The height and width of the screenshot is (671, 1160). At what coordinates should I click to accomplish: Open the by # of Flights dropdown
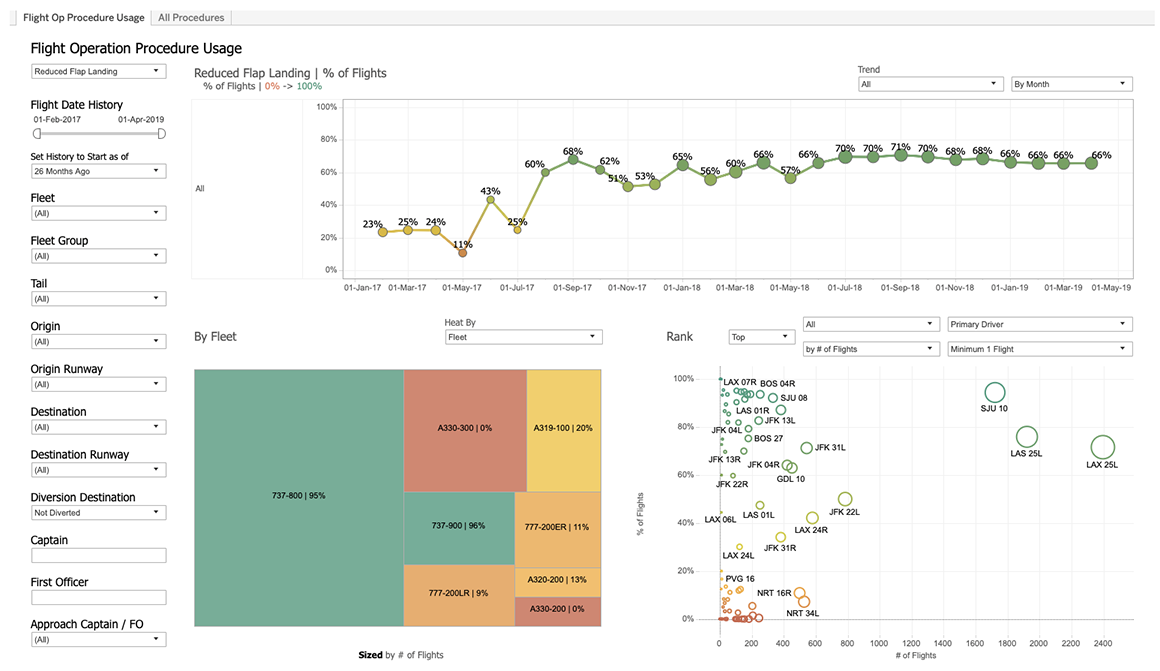point(871,349)
